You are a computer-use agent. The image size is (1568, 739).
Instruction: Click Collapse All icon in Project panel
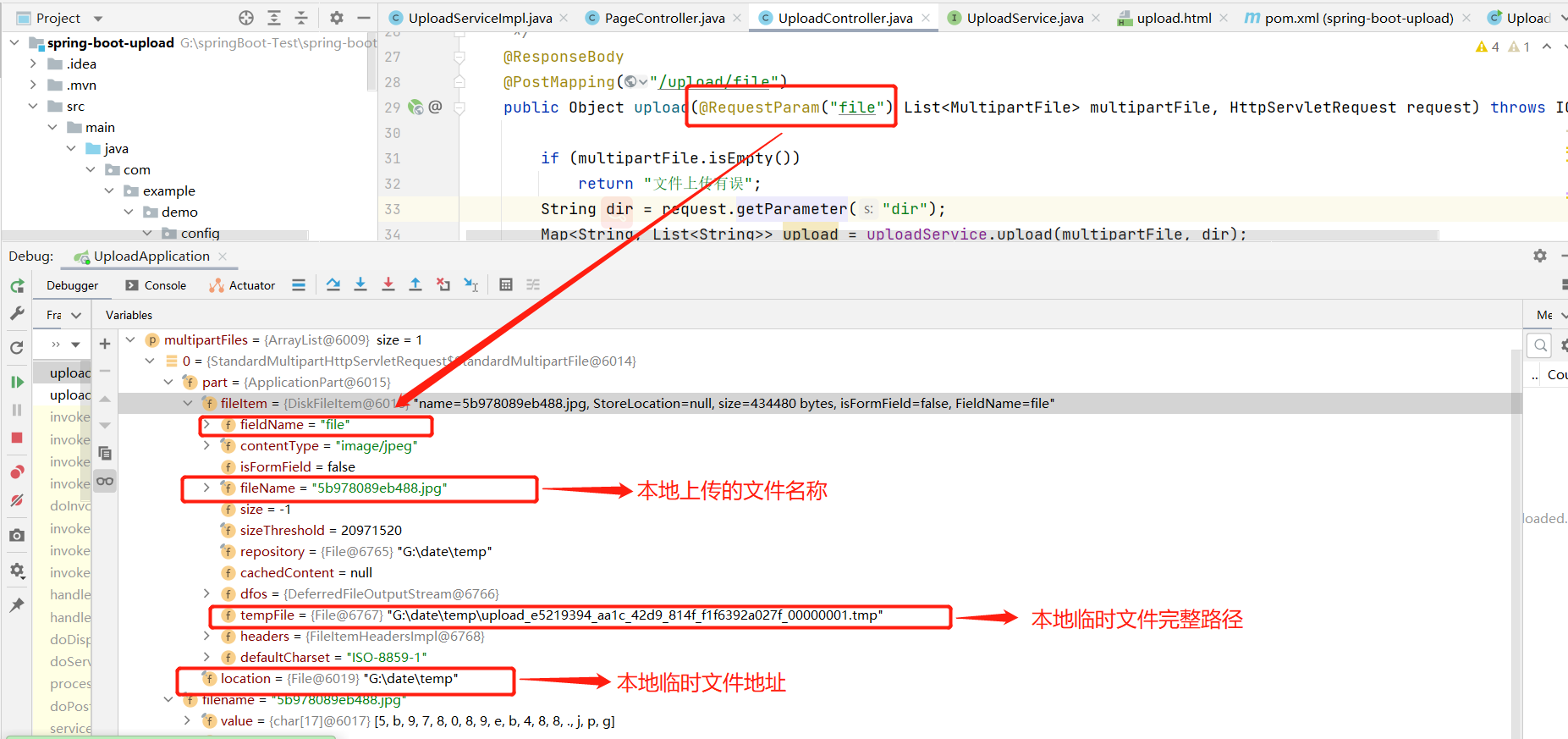pos(301,18)
